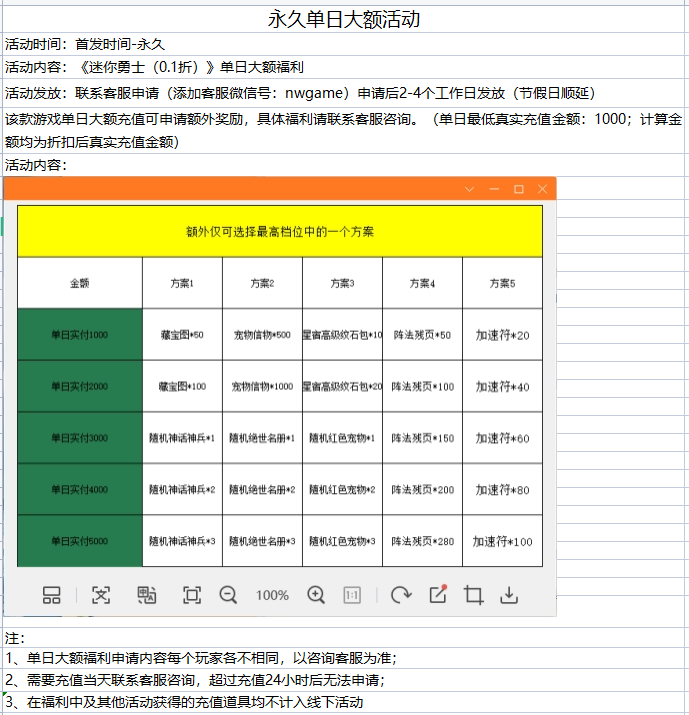689x715 pixels.
Task: Click the 随机红色宠物*3 cell
Action: [342, 541]
